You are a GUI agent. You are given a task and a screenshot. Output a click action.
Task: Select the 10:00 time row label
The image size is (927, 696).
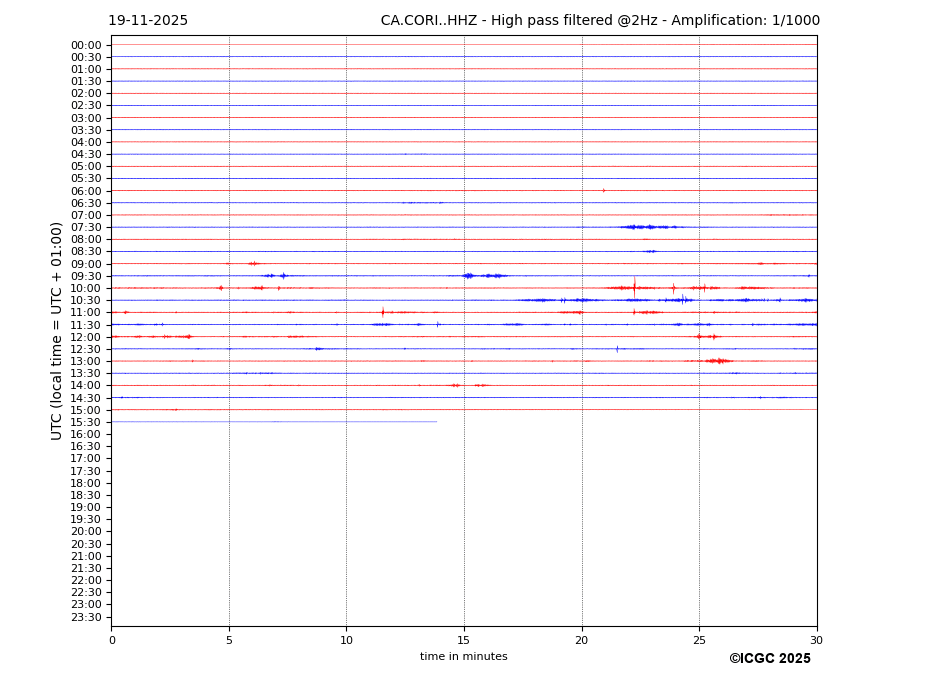pyautogui.click(x=86, y=289)
